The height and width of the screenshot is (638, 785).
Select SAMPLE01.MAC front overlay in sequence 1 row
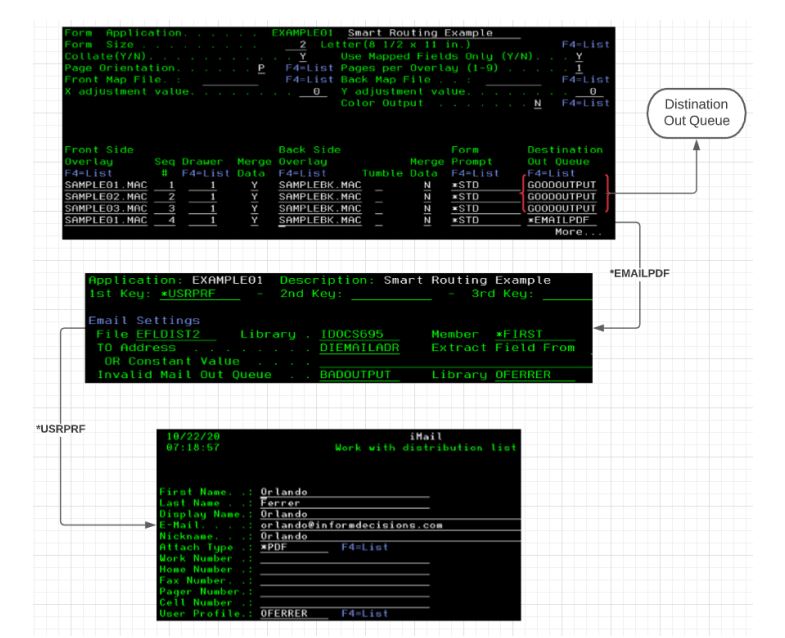click(106, 185)
